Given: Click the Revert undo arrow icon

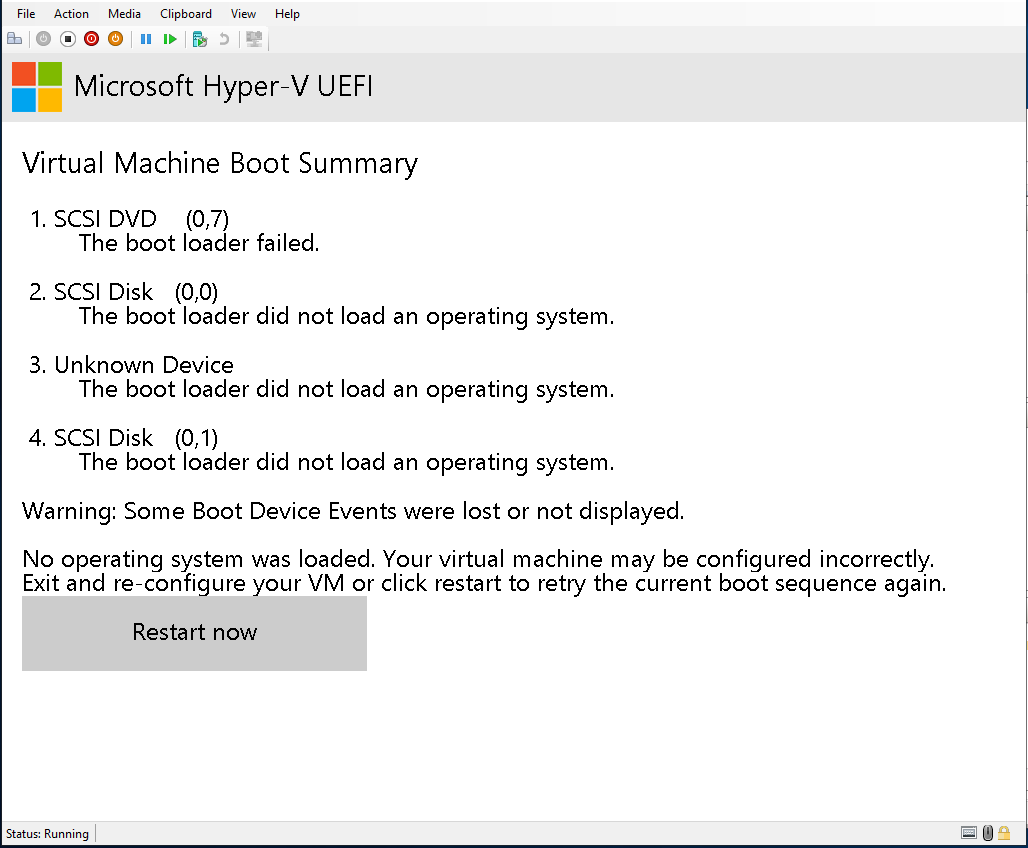Looking at the screenshot, I should [224, 39].
